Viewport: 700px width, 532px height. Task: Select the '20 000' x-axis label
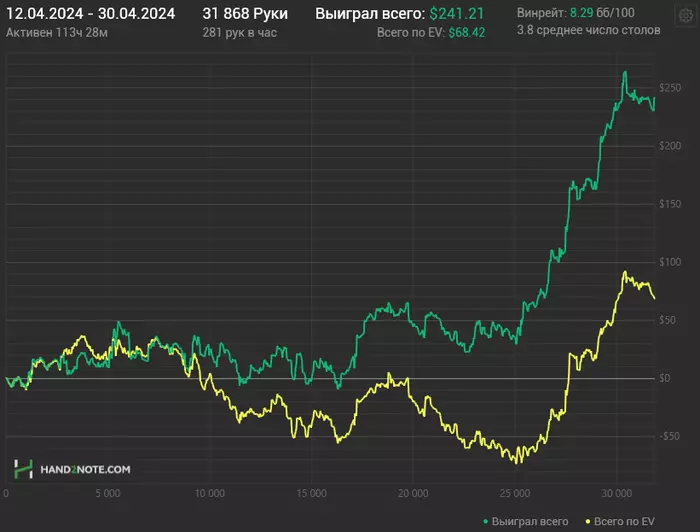coord(413,493)
